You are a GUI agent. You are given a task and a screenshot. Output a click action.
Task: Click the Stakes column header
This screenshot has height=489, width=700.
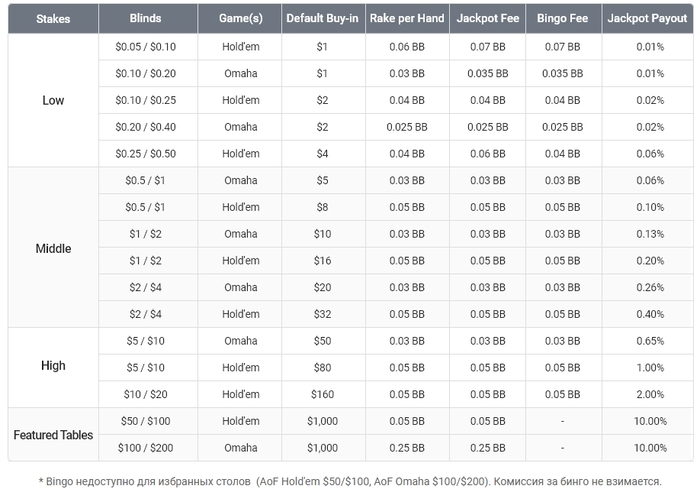pos(53,19)
